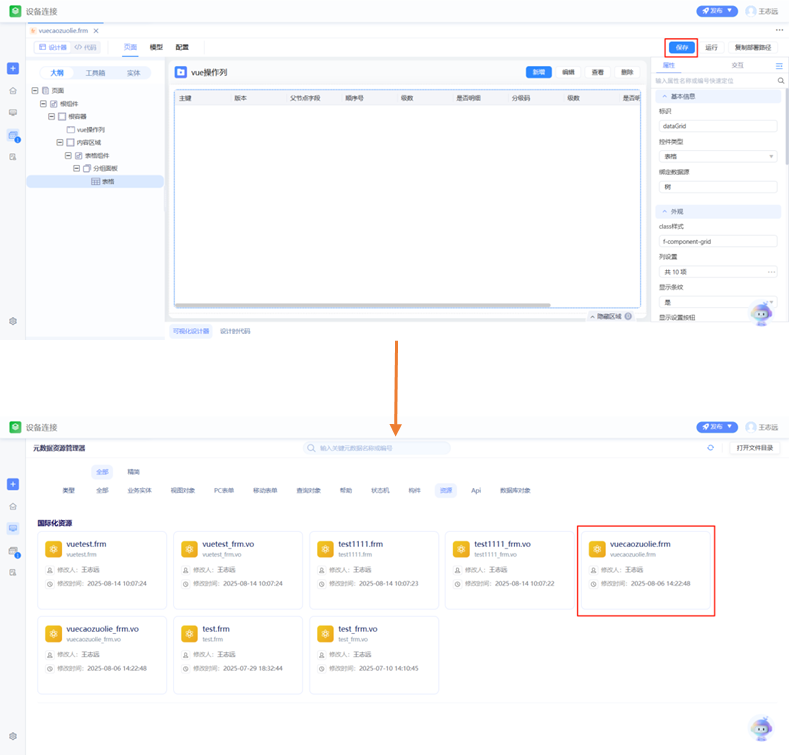This screenshot has height=755, width=789.
Task: Click the 查看 button above the grid
Action: pos(597,72)
